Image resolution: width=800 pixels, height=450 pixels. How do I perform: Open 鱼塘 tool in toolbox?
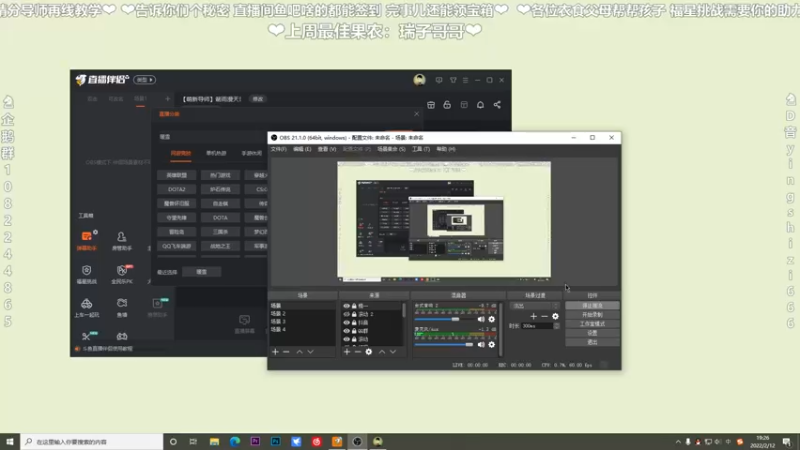click(122, 308)
